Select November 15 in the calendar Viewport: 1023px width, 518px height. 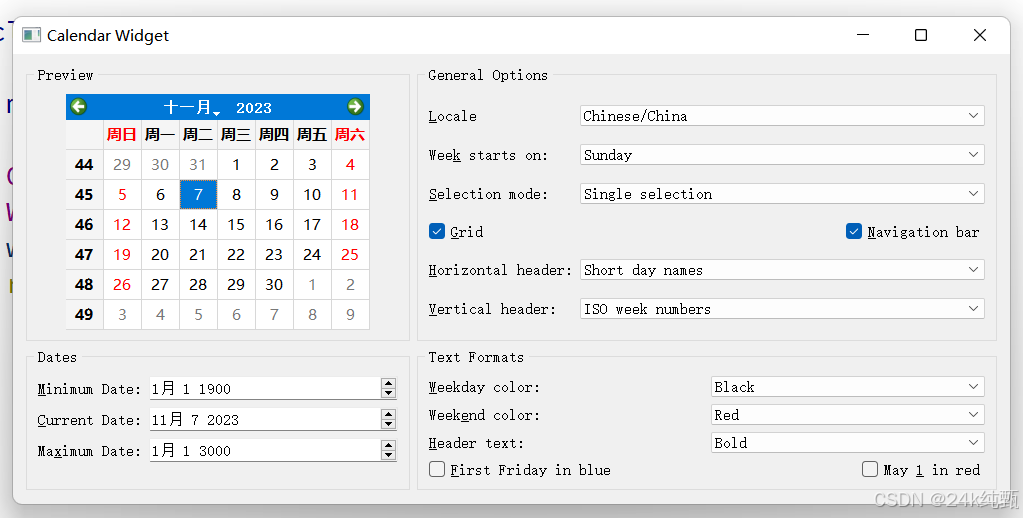point(236,224)
